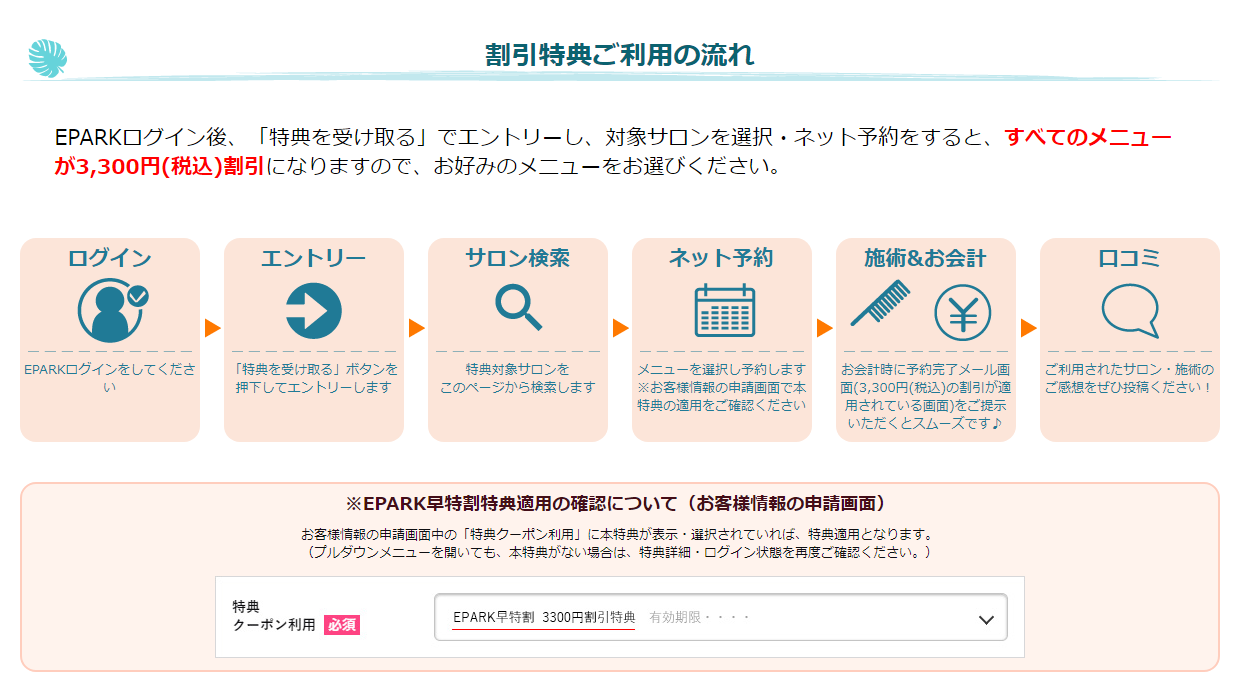Click the ログイン step title
1241x681 pixels.
pyautogui.click(x=110, y=258)
